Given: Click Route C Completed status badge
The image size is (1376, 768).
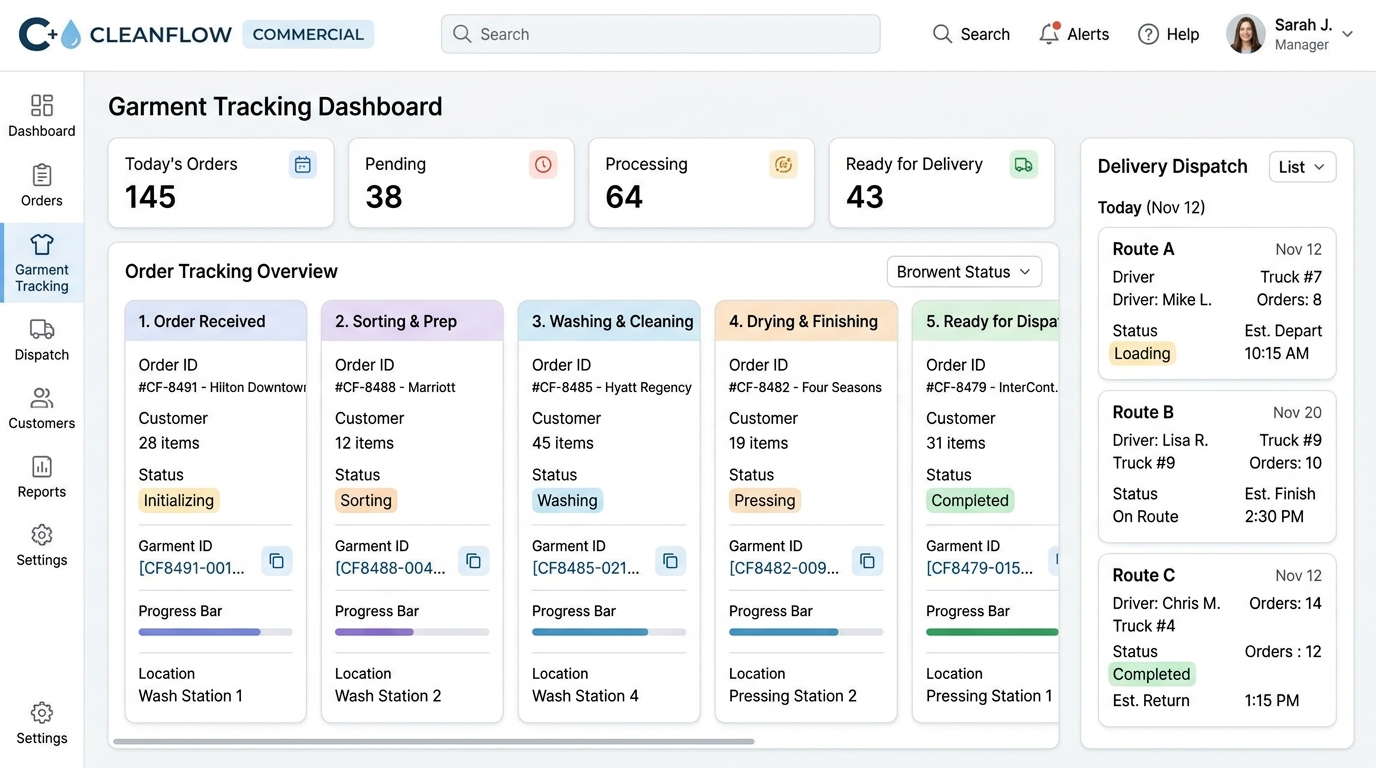Looking at the screenshot, I should 1152,674.
